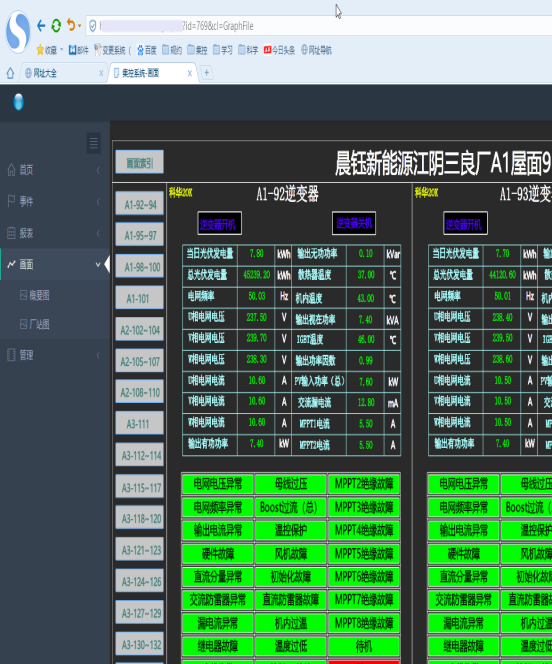Click the A2-102~104 index button

[140, 329]
